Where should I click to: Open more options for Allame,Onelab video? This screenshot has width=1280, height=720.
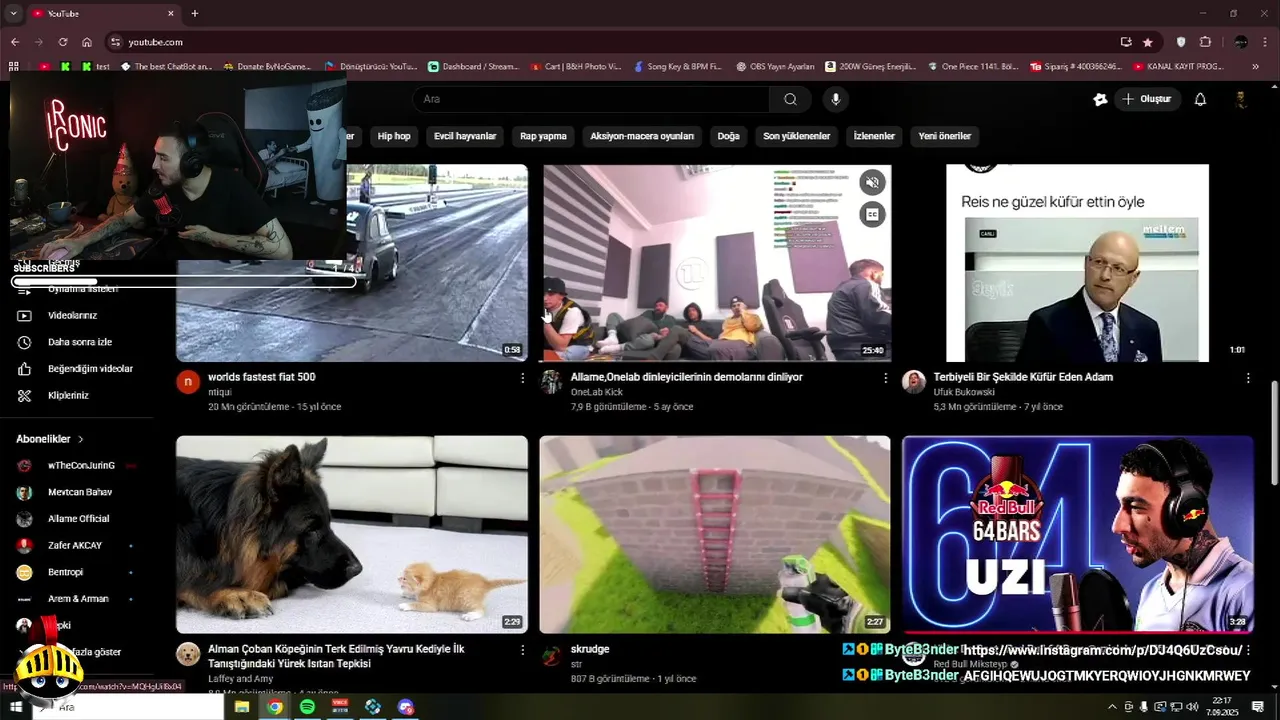885,378
